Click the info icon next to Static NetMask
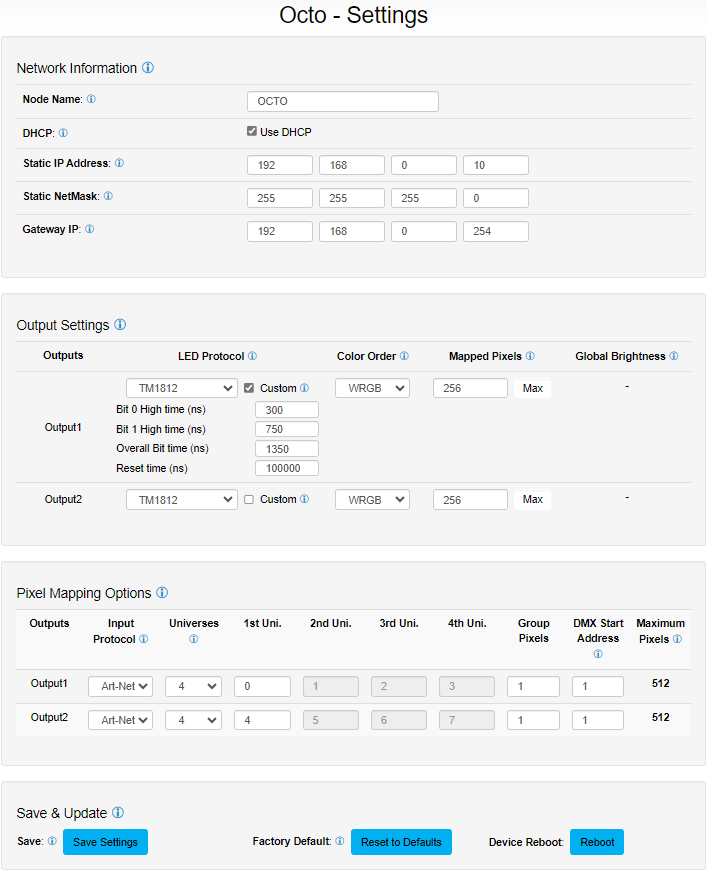This screenshot has height=871, width=707. coord(108,196)
